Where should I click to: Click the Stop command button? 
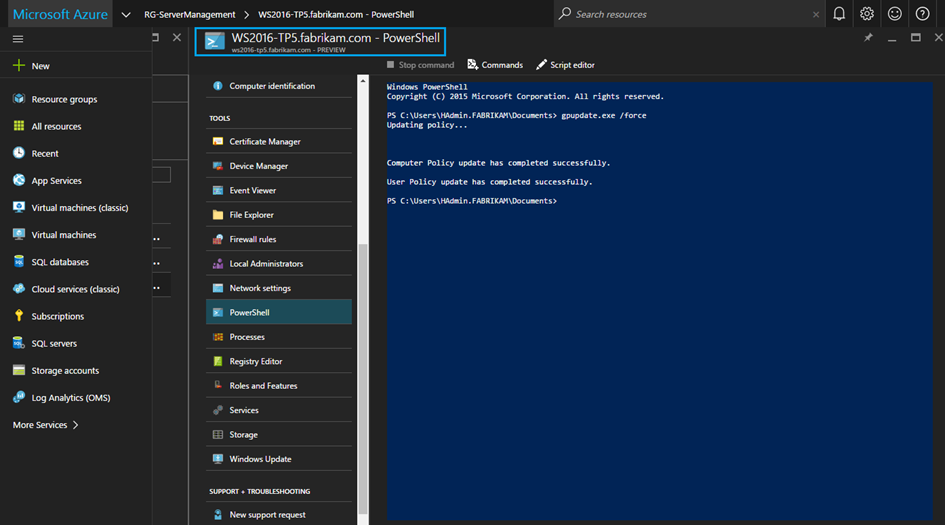point(420,65)
